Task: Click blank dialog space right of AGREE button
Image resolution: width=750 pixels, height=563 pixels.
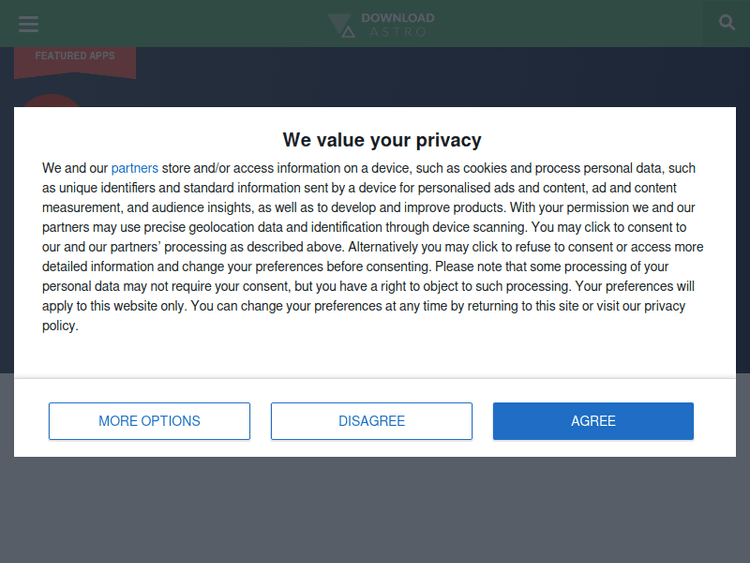Action: tap(715, 421)
